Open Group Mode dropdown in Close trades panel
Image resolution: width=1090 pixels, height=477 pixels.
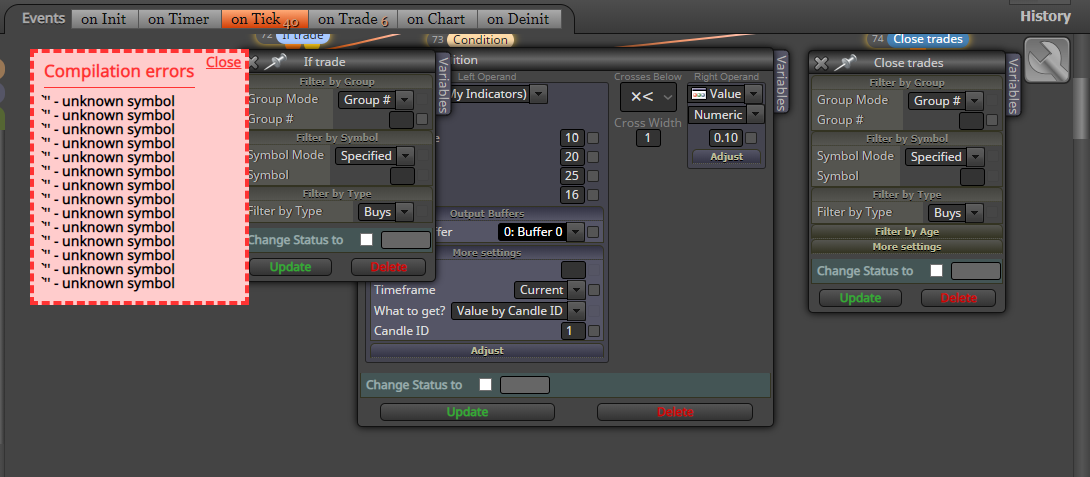point(945,101)
